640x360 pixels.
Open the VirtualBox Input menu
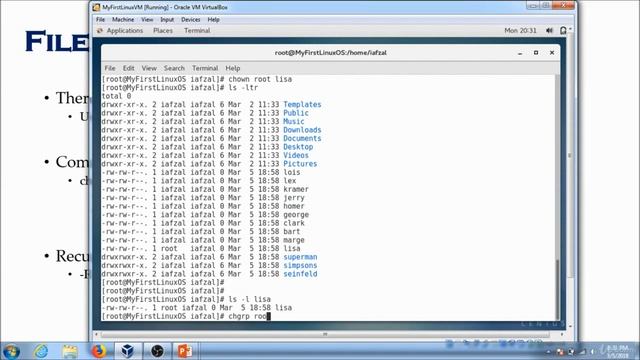point(167,20)
